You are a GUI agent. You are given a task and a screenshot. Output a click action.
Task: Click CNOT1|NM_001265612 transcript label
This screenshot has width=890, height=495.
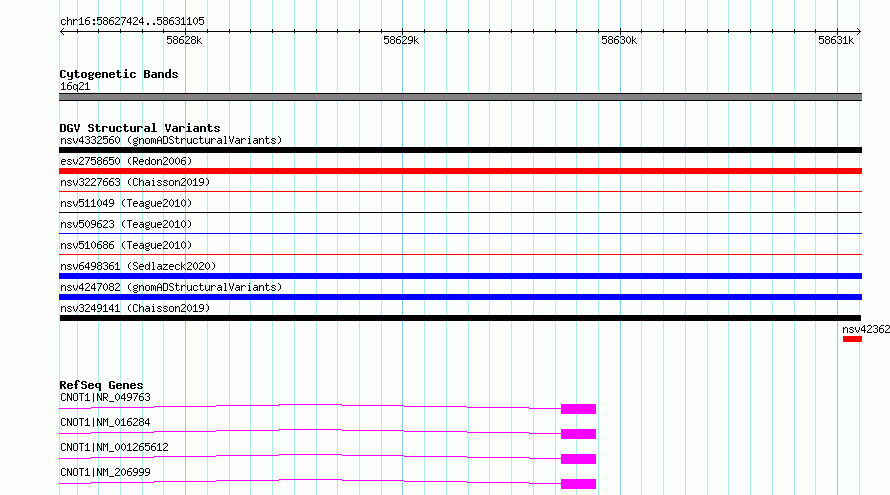pyautogui.click(x=114, y=447)
